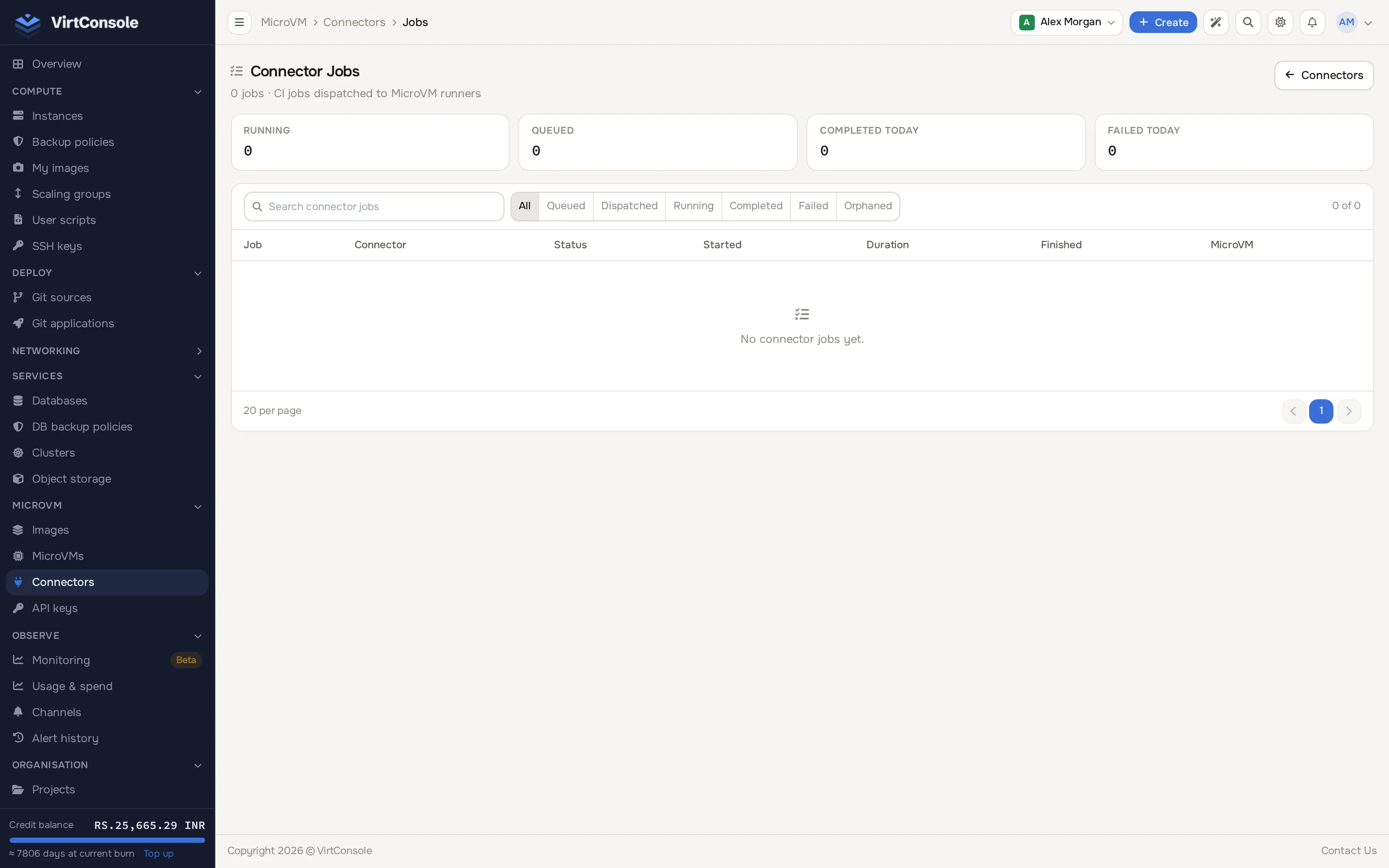This screenshot has width=1389, height=868.
Task: Open API keys page
Action: tap(107, 608)
